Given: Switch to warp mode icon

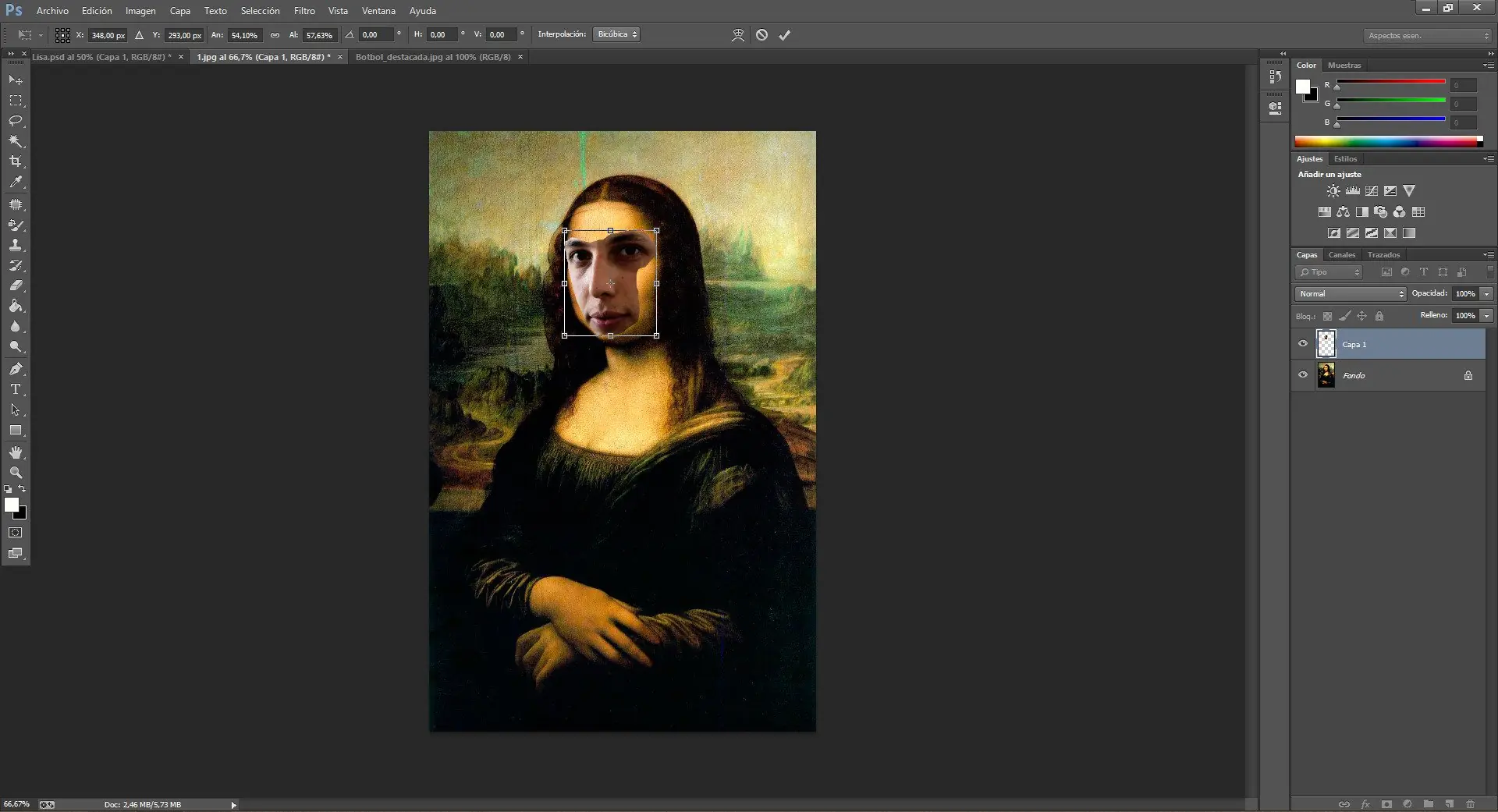Looking at the screenshot, I should pyautogui.click(x=738, y=35).
